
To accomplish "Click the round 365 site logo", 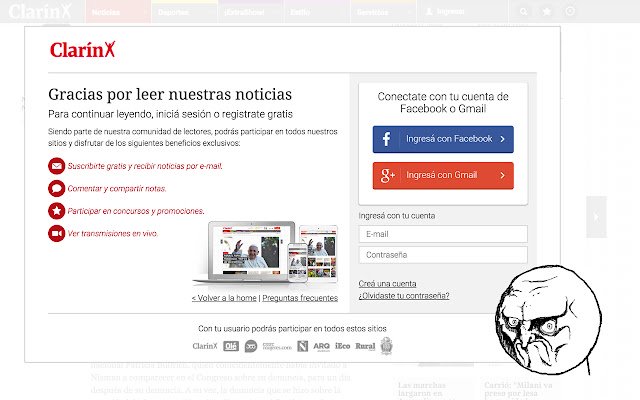I will click(x=251, y=346).
